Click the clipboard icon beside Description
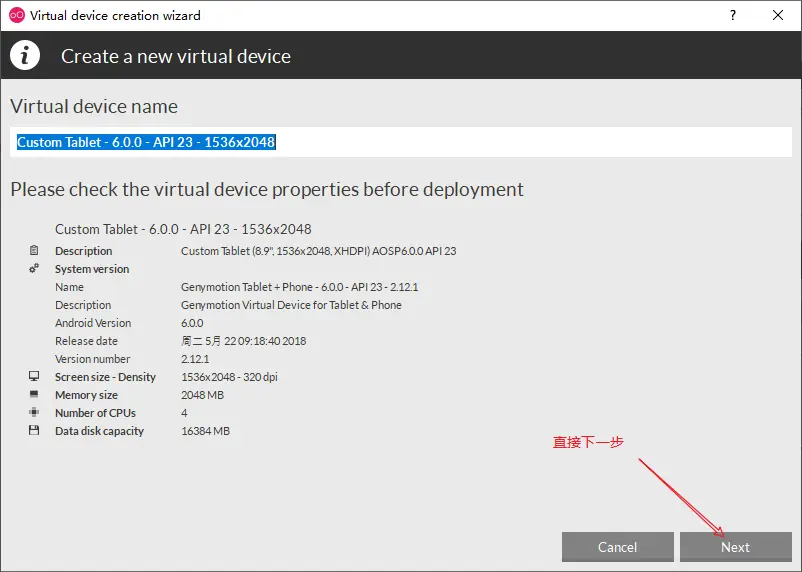This screenshot has width=802, height=572. (x=34, y=250)
